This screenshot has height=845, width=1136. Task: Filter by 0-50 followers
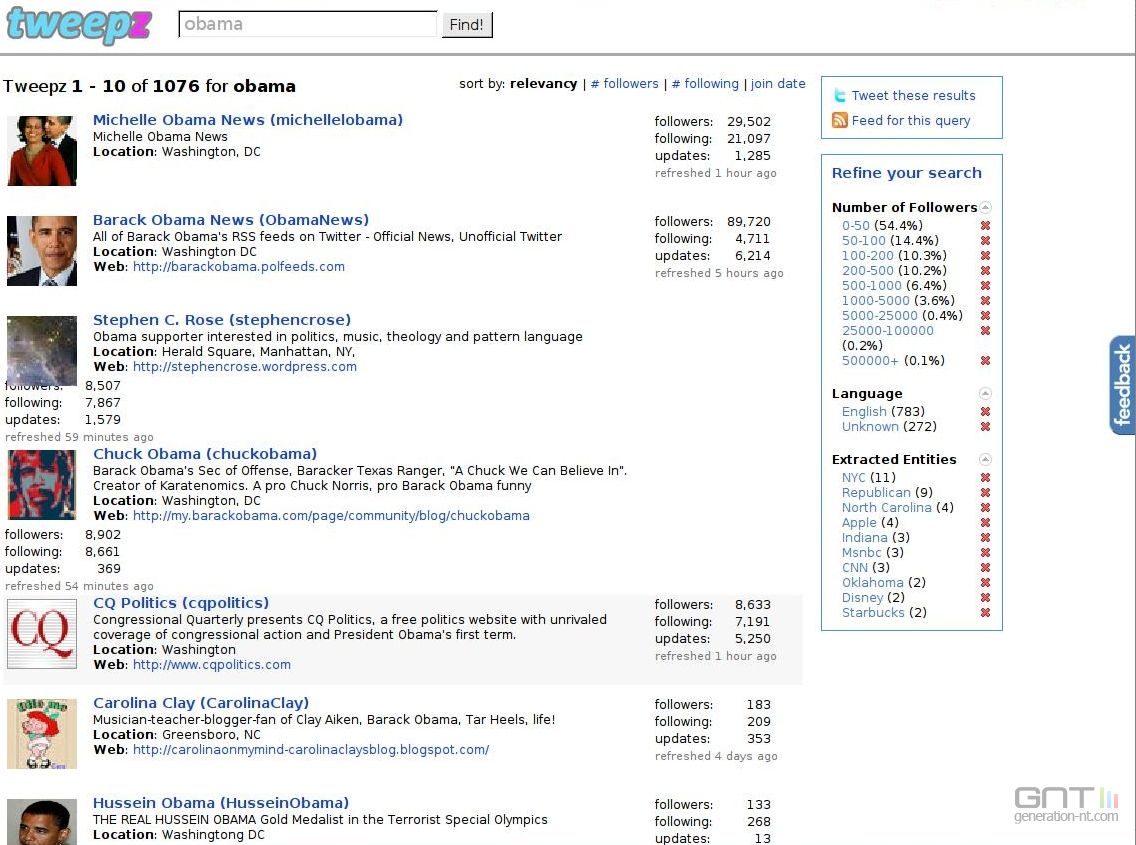point(856,225)
